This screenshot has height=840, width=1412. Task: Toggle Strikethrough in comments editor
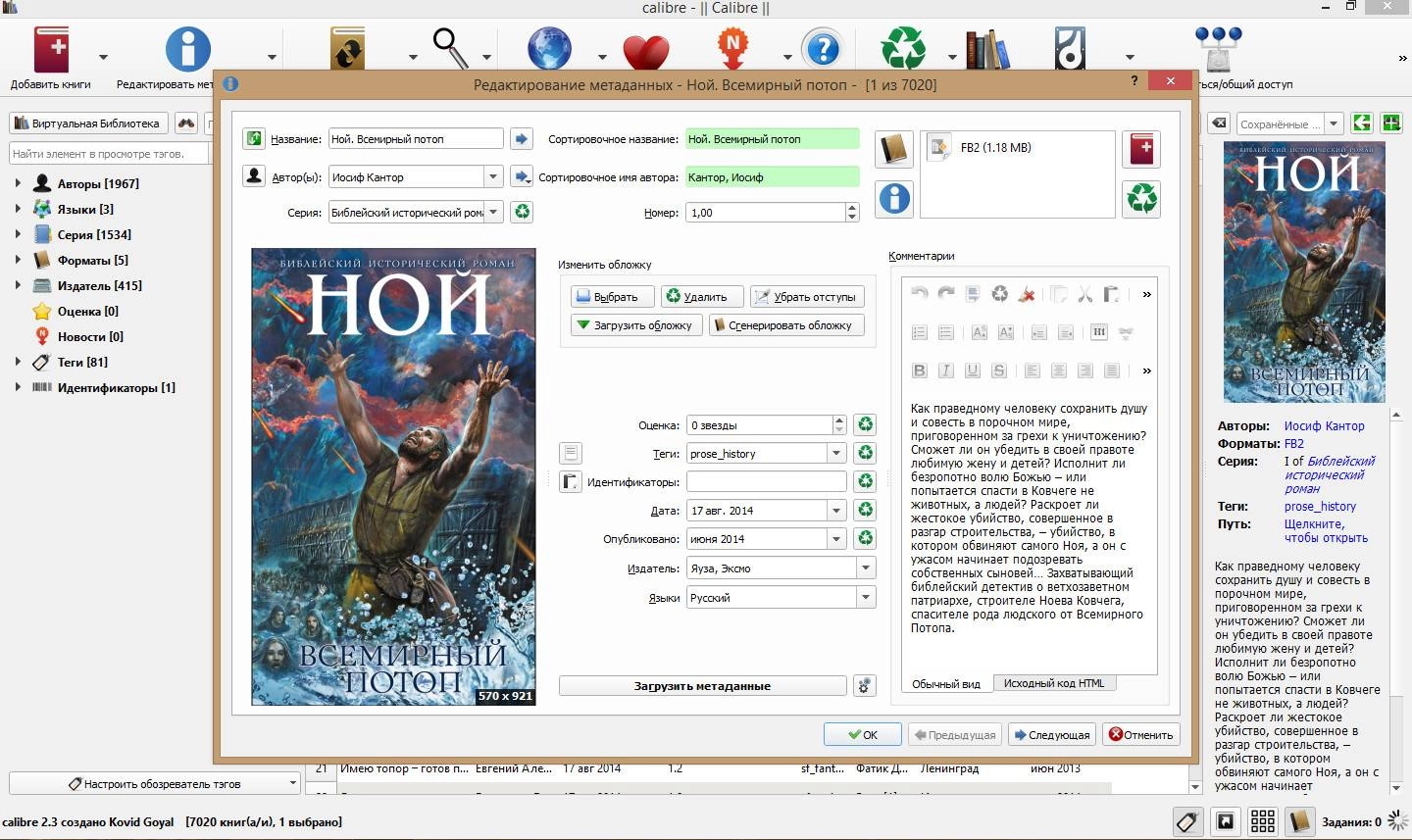[x=998, y=371]
